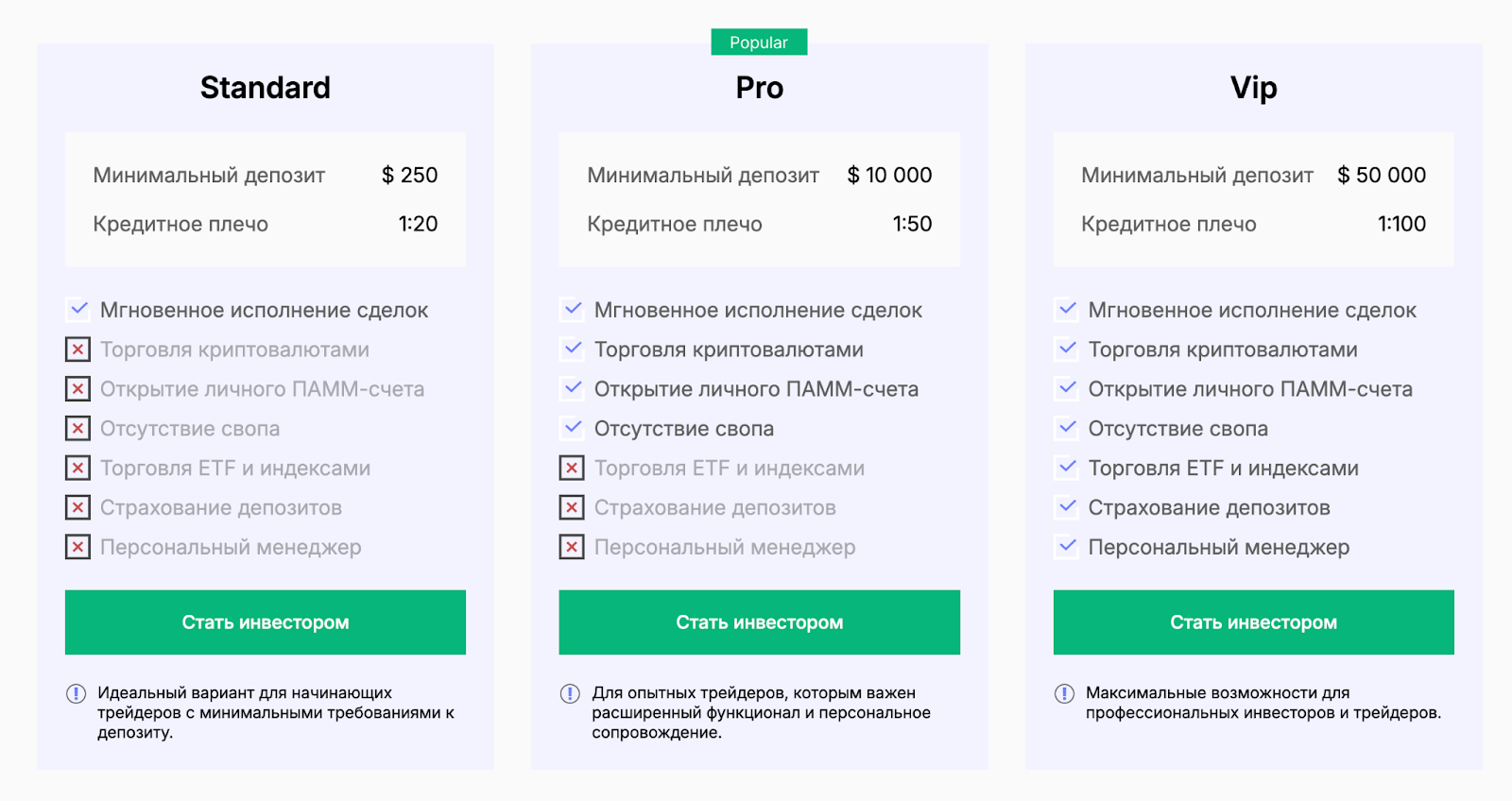Select the checkmark for 'Отсутствие свопа' in Pro
The height and width of the screenshot is (801, 1512).
[573, 428]
